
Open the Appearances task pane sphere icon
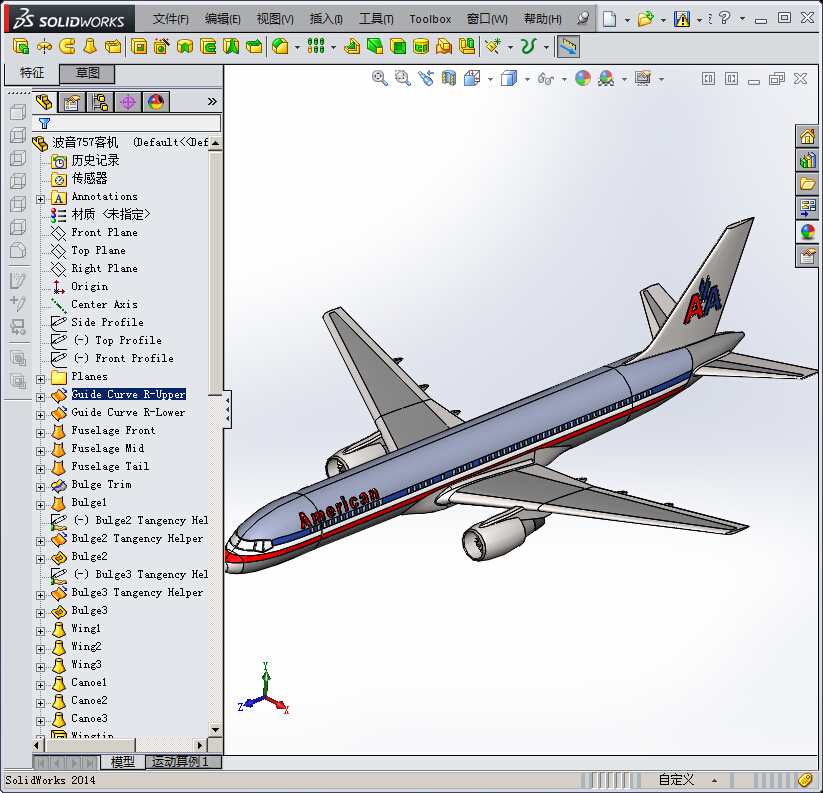click(807, 231)
